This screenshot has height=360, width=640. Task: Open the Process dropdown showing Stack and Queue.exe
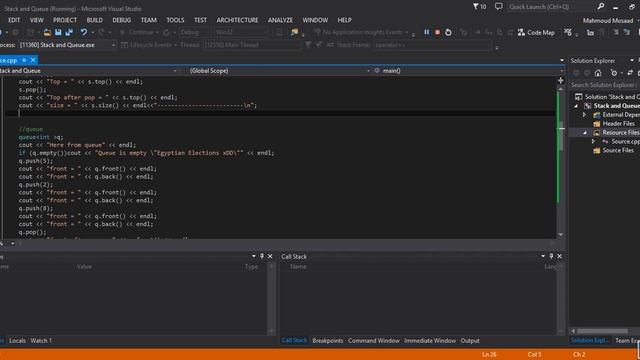click(x=67, y=45)
